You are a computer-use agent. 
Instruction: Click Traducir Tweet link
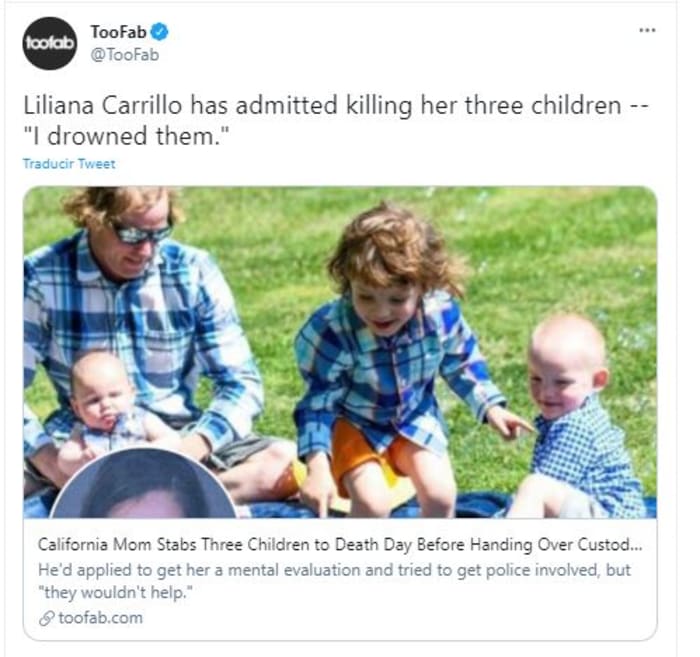point(69,164)
